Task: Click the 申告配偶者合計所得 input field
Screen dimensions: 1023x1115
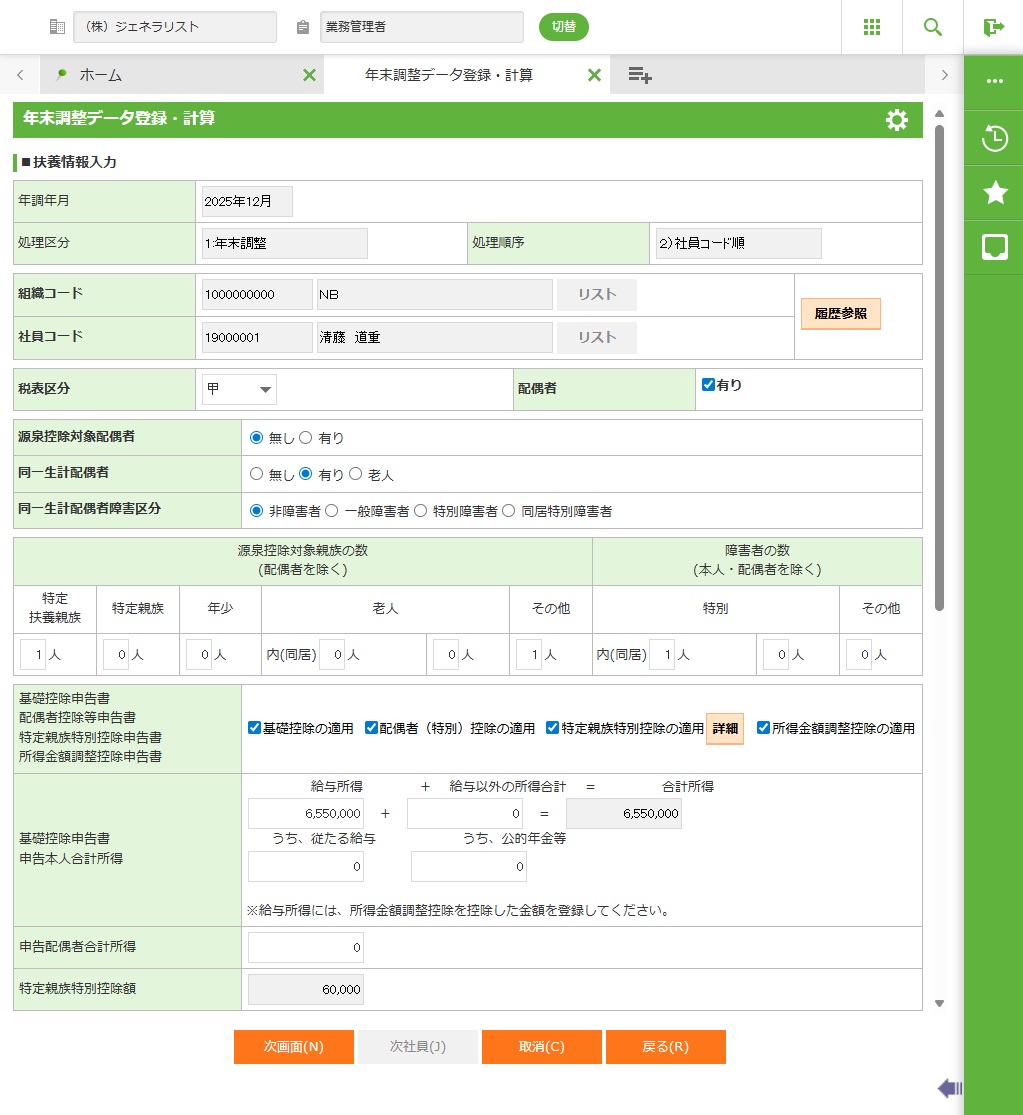Action: [306, 947]
